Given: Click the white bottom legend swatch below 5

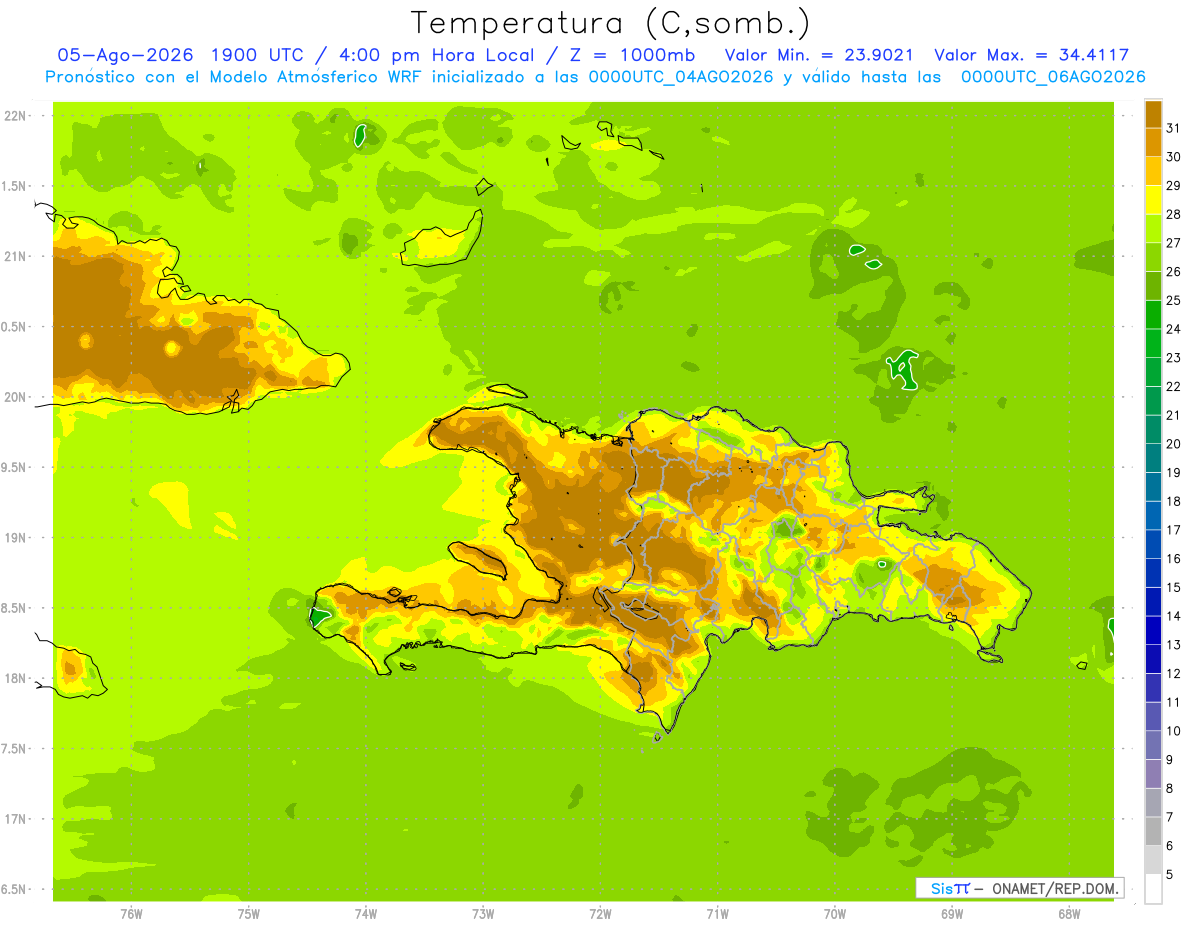Looking at the screenshot, I should 1153,889.
